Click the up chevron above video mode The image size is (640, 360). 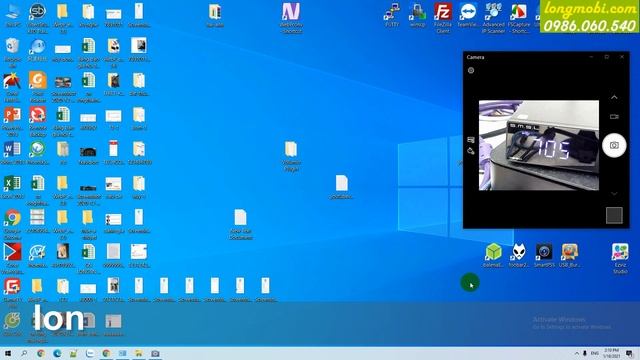614,97
